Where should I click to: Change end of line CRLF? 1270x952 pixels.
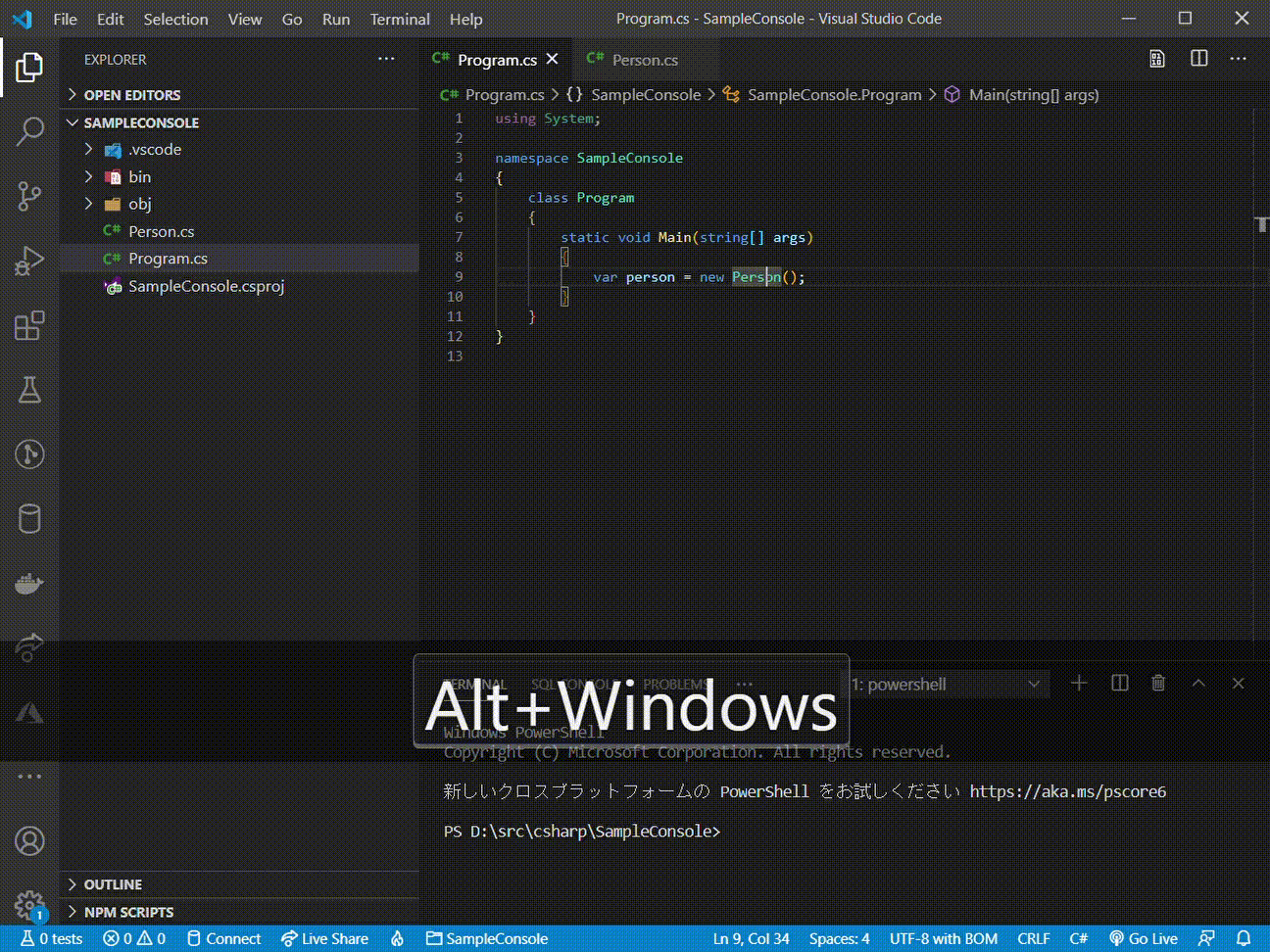click(1034, 938)
